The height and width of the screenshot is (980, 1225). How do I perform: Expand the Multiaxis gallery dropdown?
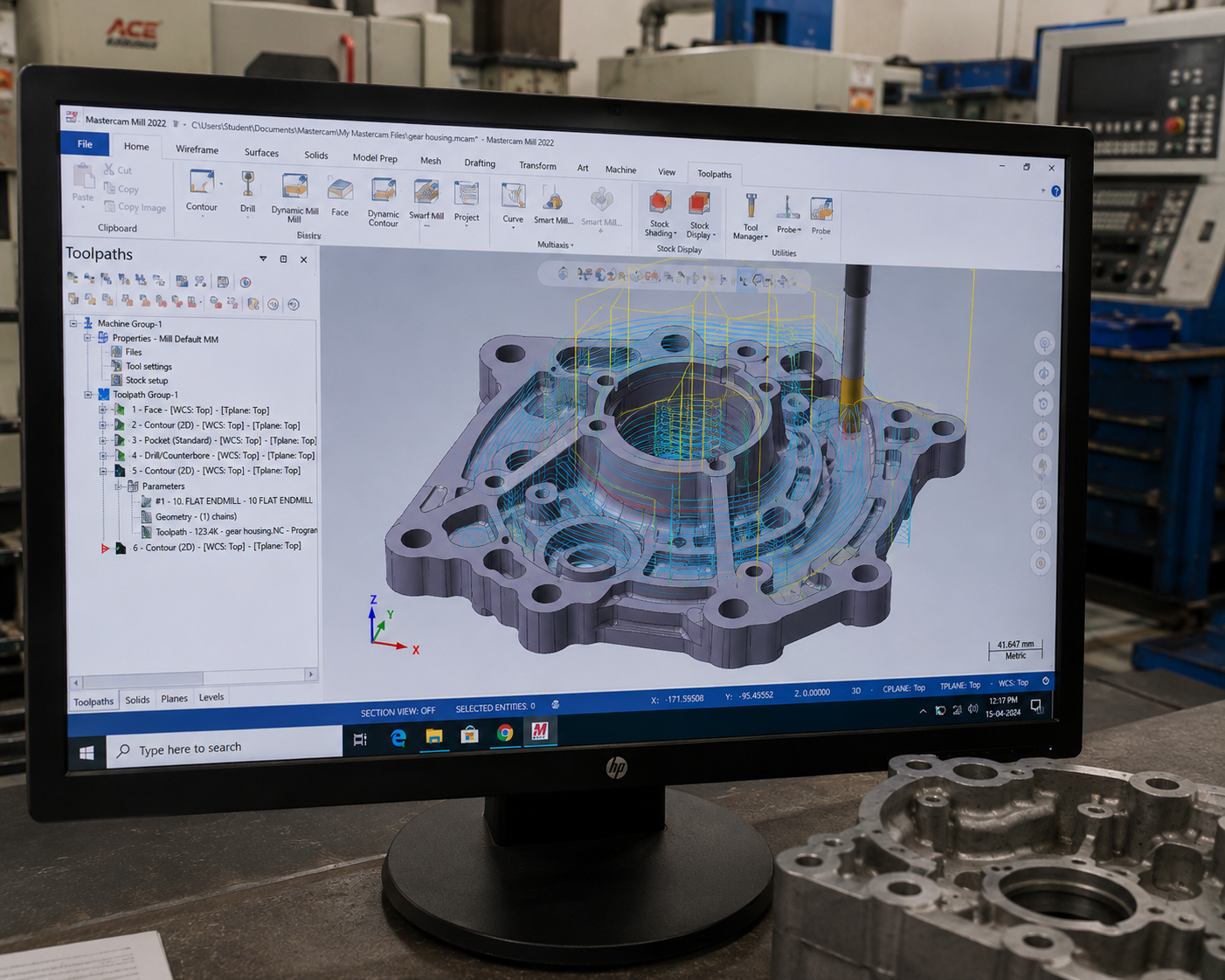[x=572, y=245]
